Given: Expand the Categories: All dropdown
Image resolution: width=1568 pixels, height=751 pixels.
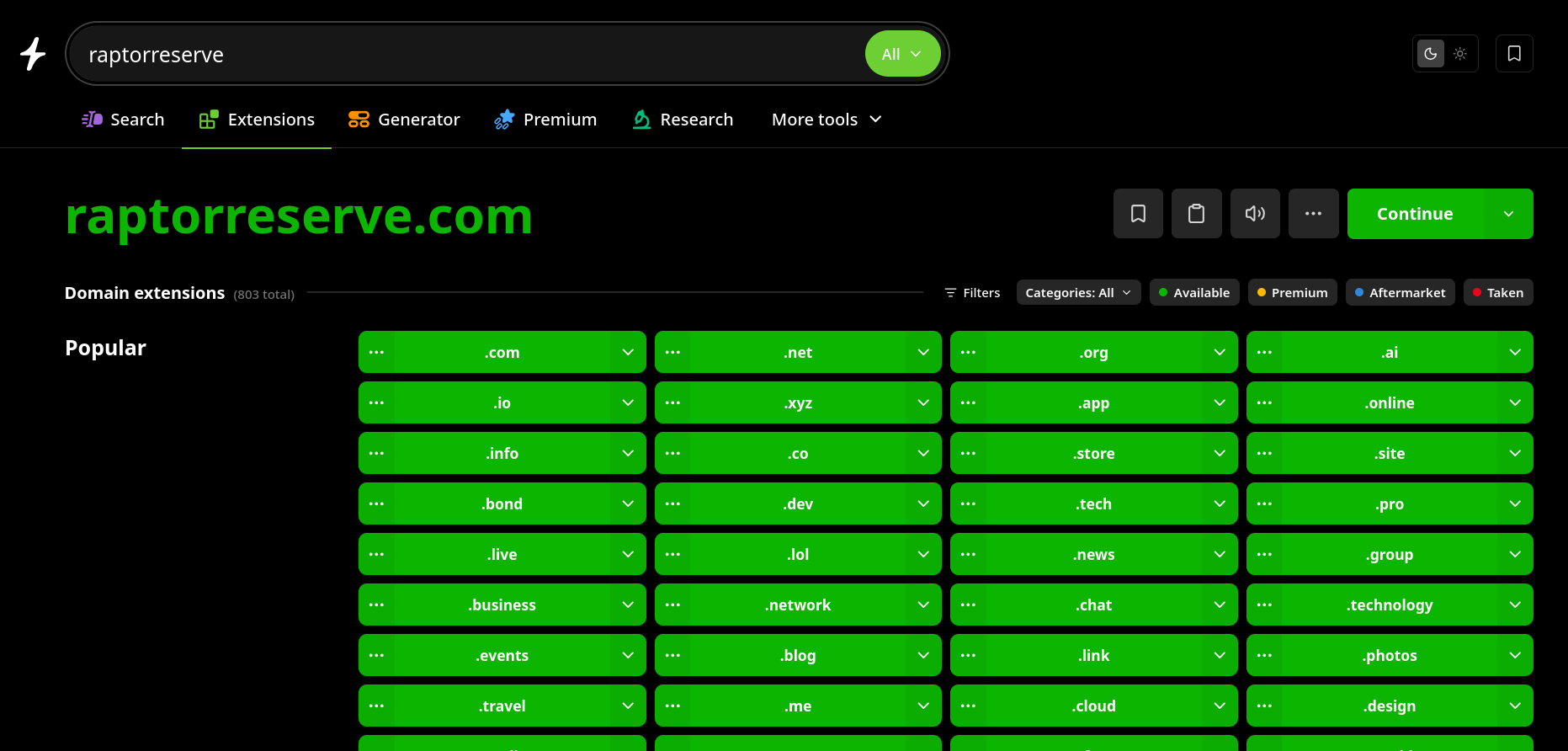Looking at the screenshot, I should pyautogui.click(x=1078, y=292).
